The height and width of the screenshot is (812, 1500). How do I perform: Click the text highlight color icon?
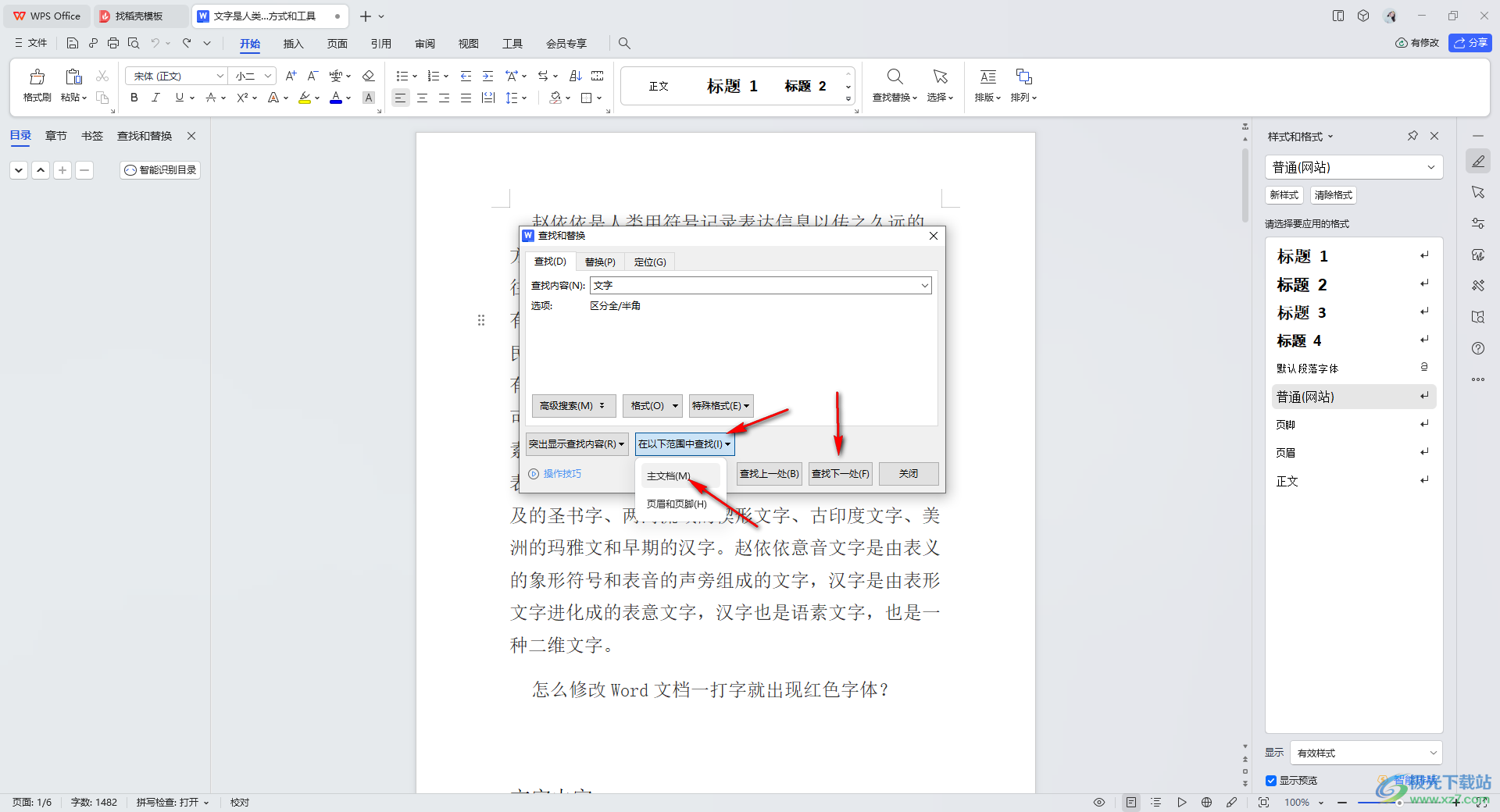tap(305, 98)
